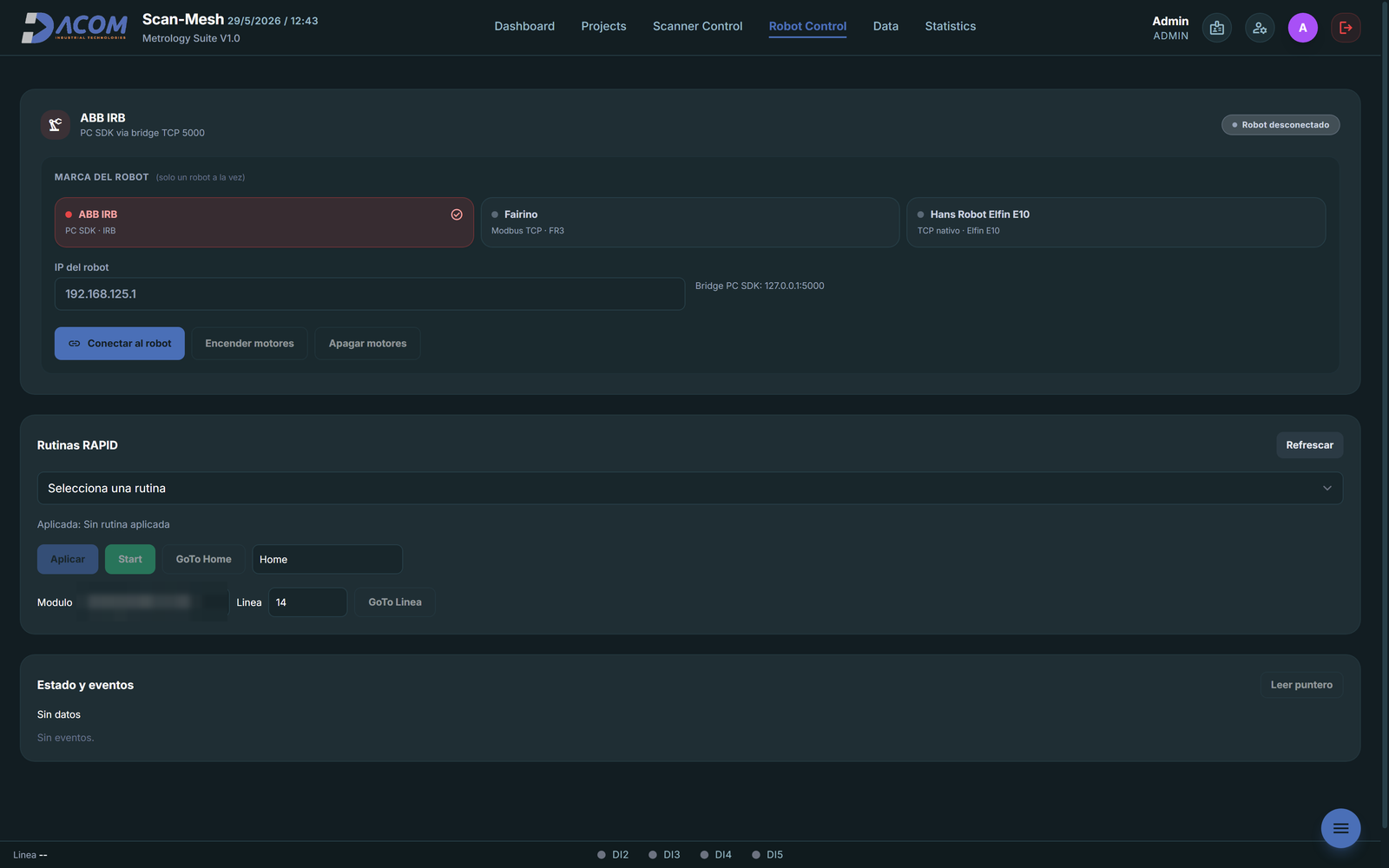Click the Aplicada: Sin rutina aplicada text
This screenshot has width=1389, height=868.
coord(103,524)
